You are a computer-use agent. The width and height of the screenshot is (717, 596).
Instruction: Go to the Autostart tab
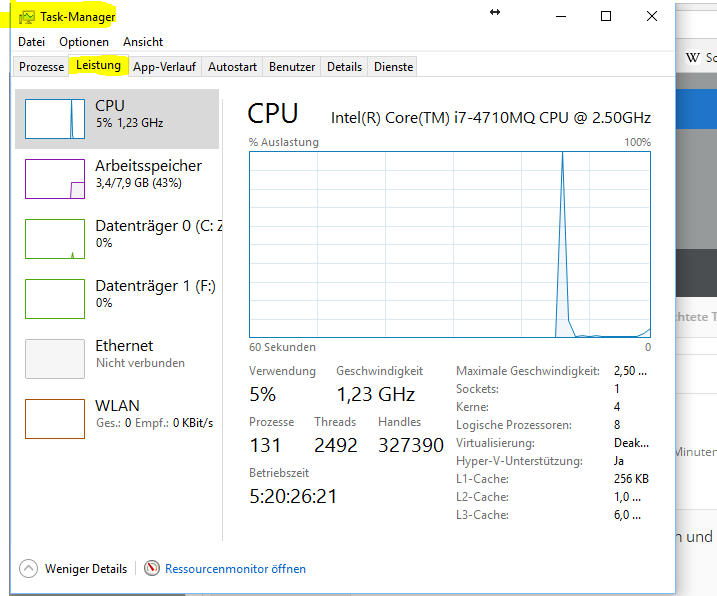click(232, 67)
